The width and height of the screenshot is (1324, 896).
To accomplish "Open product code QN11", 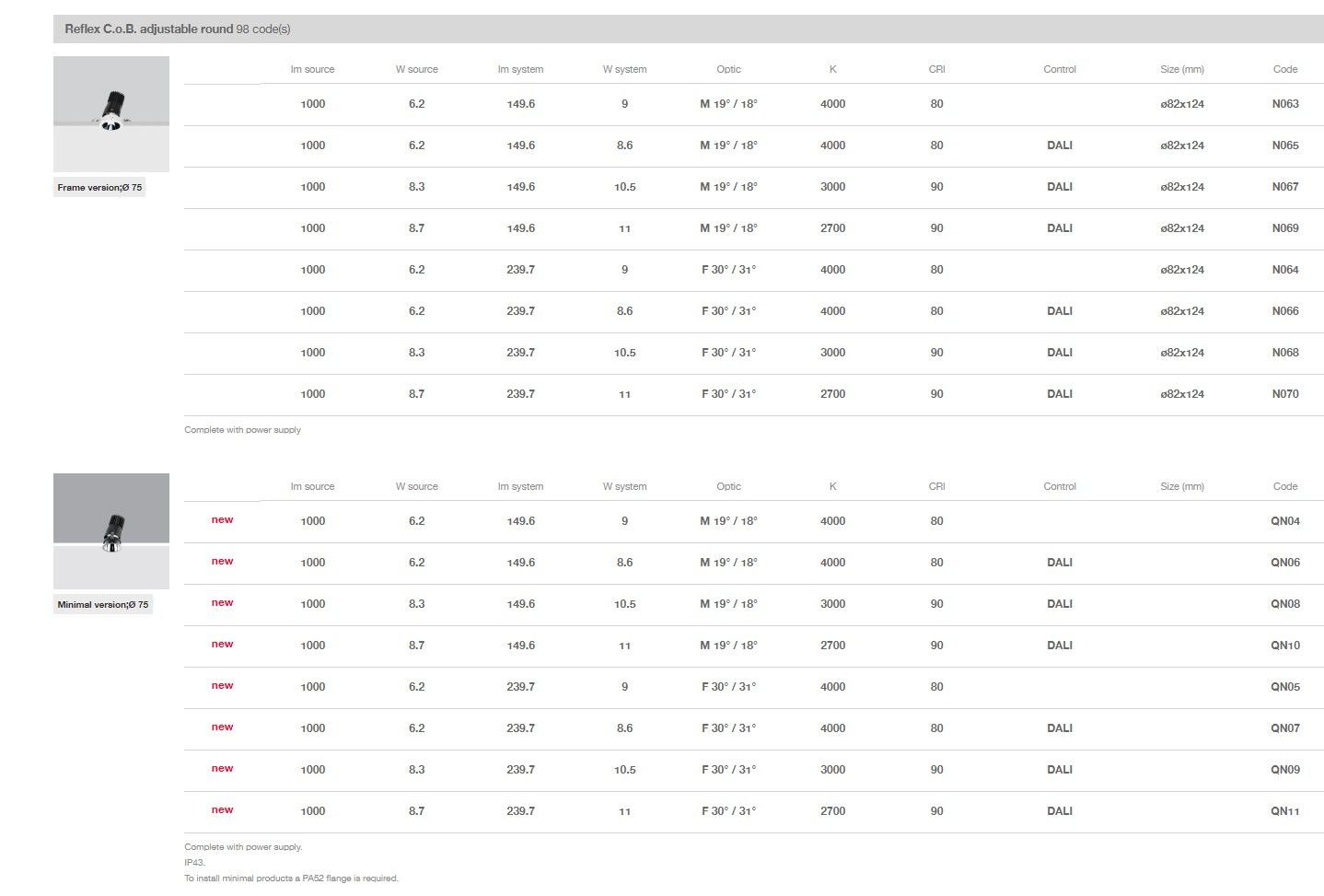I will [1284, 811].
